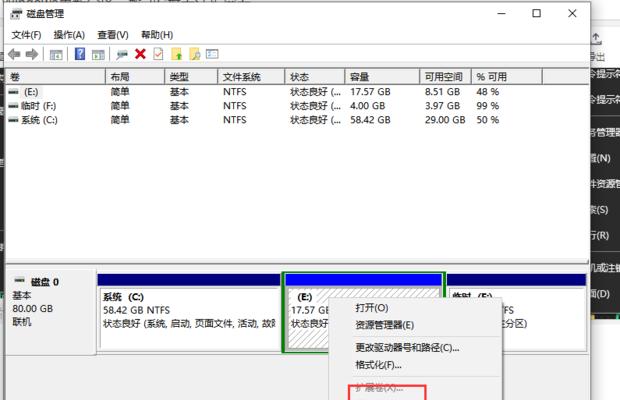Select the 临时 (F:) volume row
The height and width of the screenshot is (400, 620).
point(297,106)
